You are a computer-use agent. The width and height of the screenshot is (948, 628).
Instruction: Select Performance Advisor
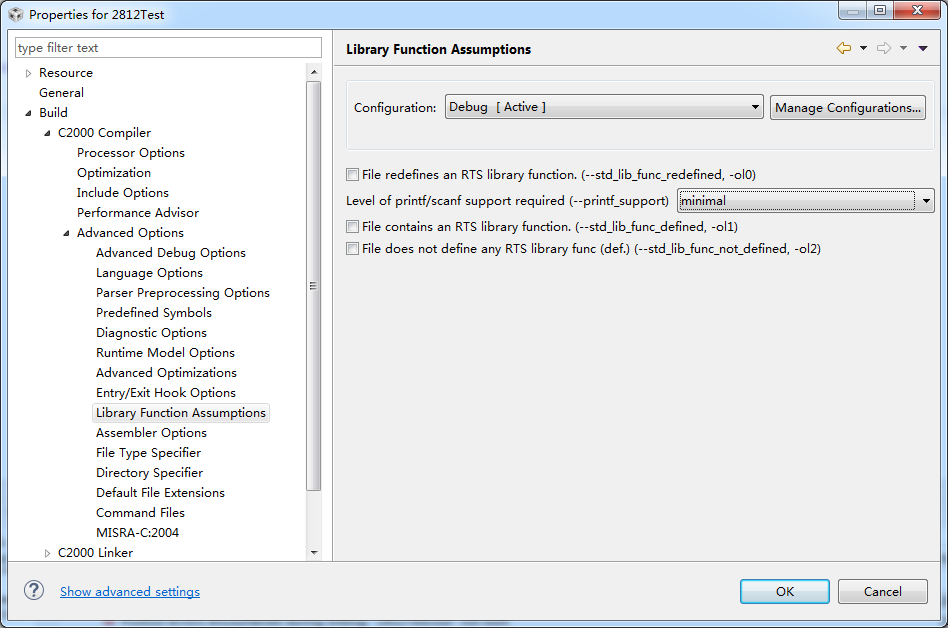(x=138, y=212)
